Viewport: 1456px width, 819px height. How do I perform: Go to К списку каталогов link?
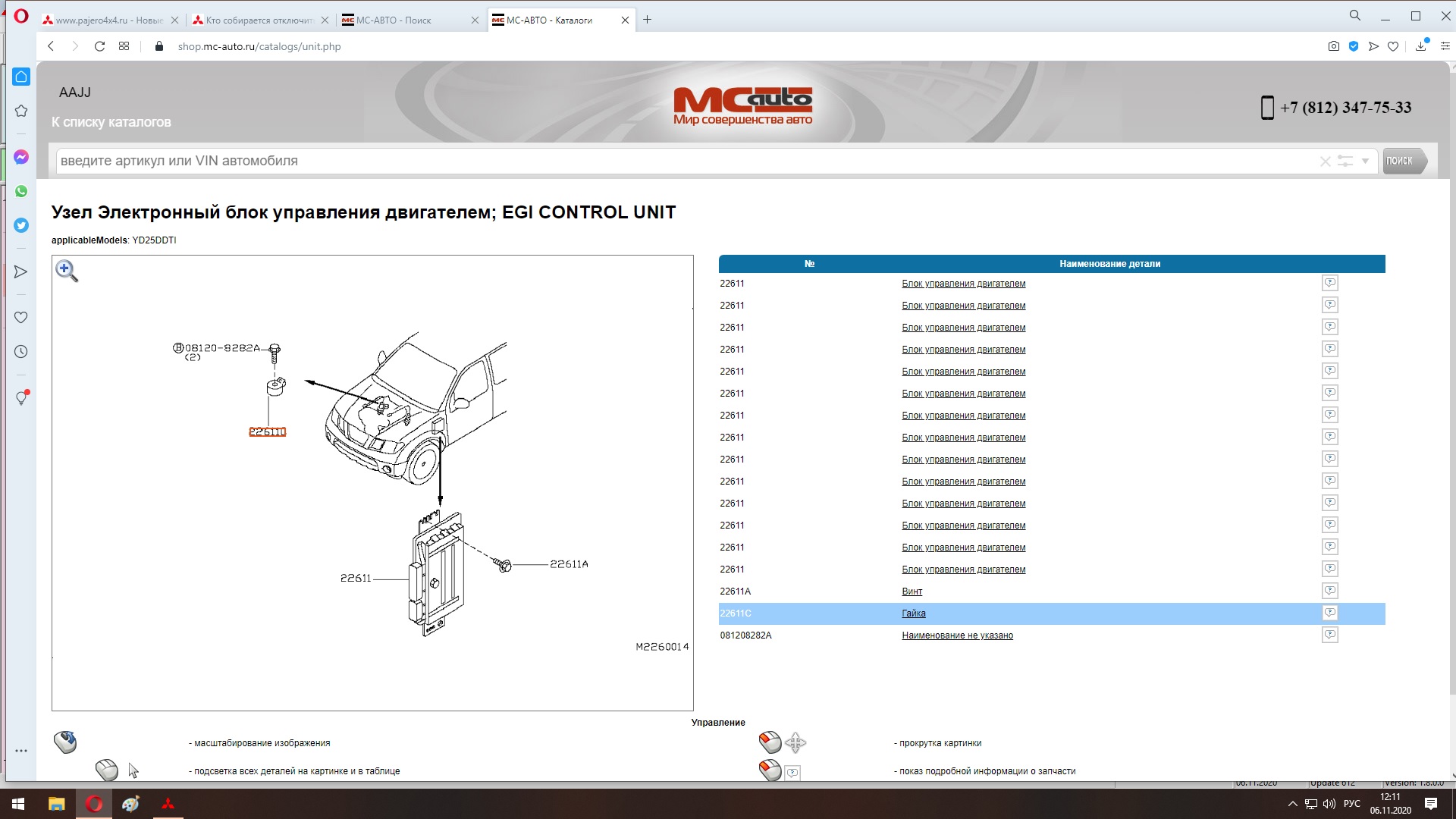[x=111, y=122]
